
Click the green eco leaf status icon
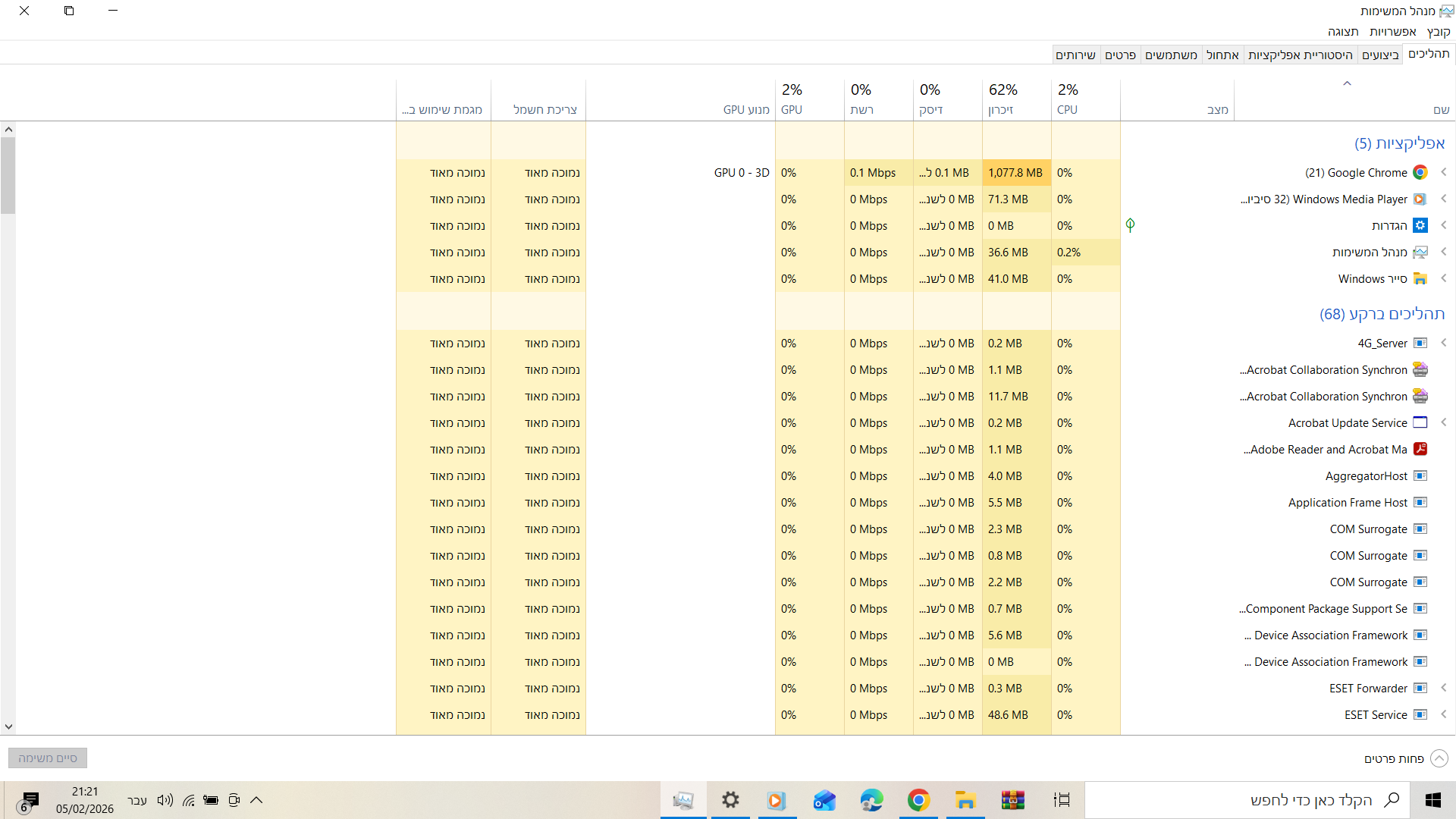point(1130,225)
